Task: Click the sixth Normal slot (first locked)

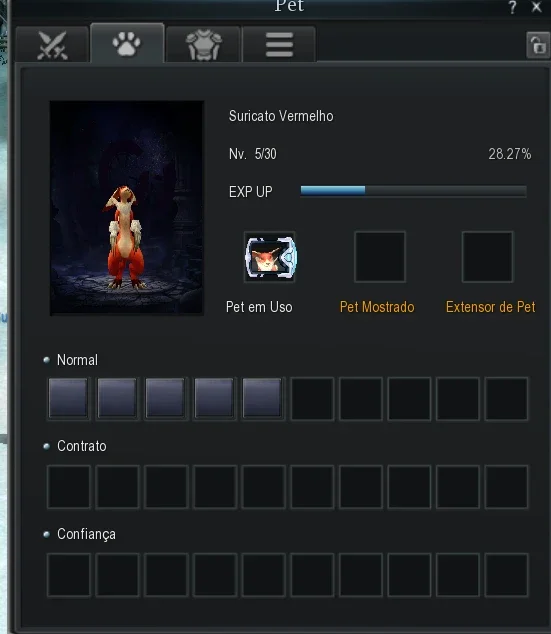Action: (x=312, y=399)
